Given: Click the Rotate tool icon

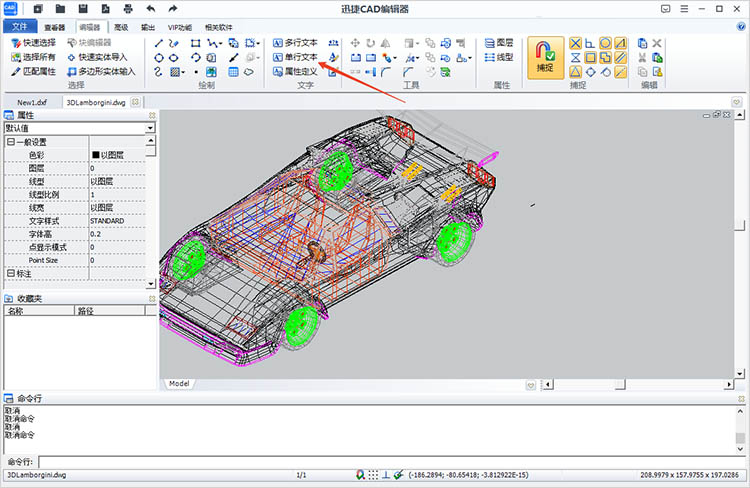Looking at the screenshot, I should coord(370,43).
